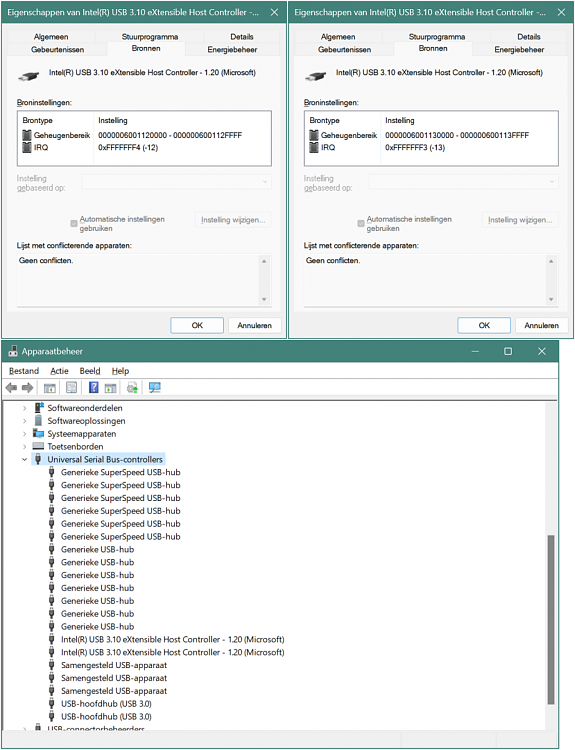This screenshot has height=750, width=575.
Task: Open Instelling gebaseerd op dropdown, IRQ (-13) dialog
Action: [464, 182]
